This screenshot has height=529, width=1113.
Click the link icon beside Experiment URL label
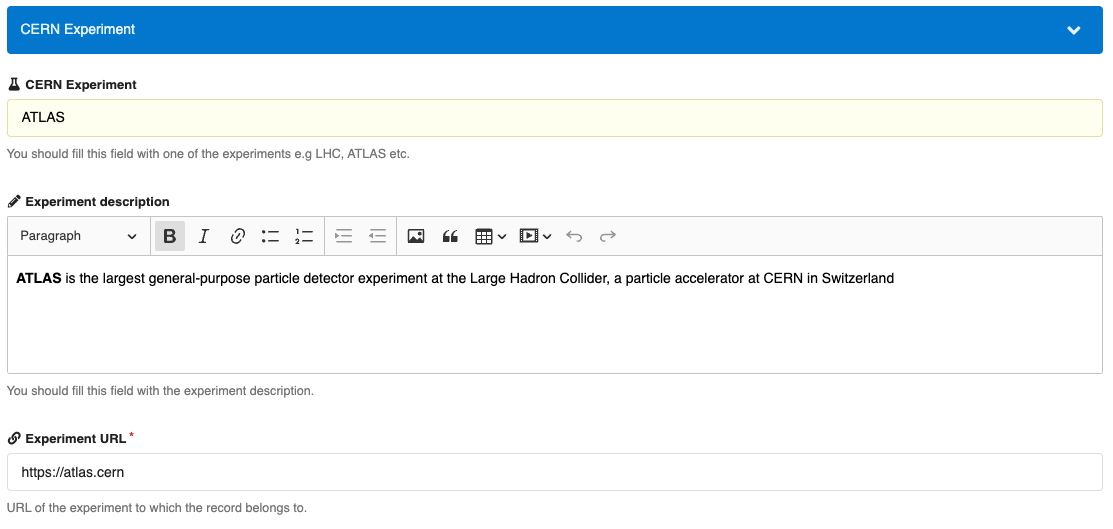coord(13,439)
